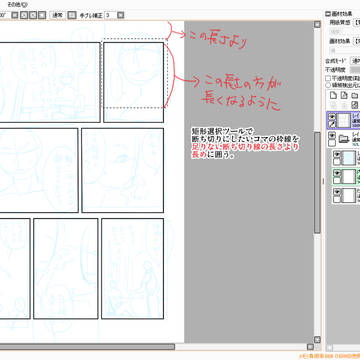Click the canvas scroll-up arrow
Image resolution: width=360 pixels, height=360 pixels.
click(x=317, y=24)
